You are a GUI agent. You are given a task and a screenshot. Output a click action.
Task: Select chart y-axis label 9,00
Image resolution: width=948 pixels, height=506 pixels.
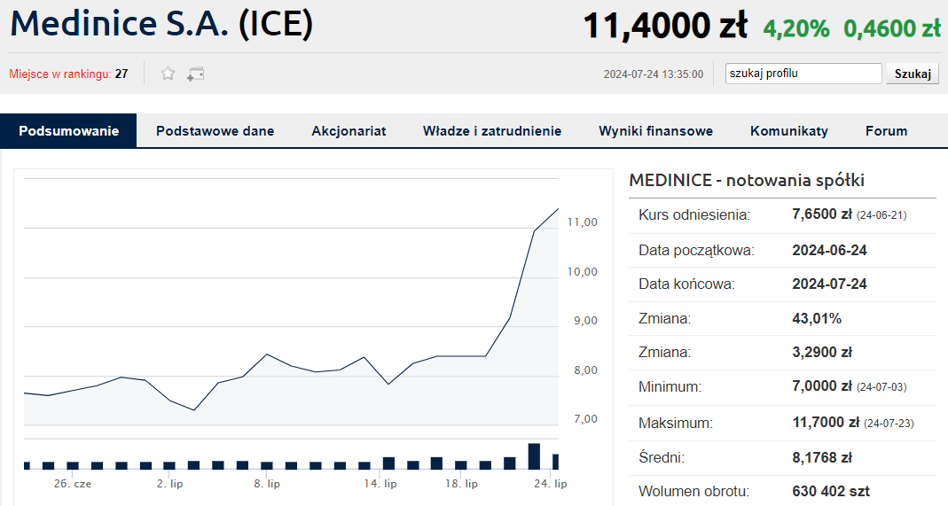coord(585,321)
